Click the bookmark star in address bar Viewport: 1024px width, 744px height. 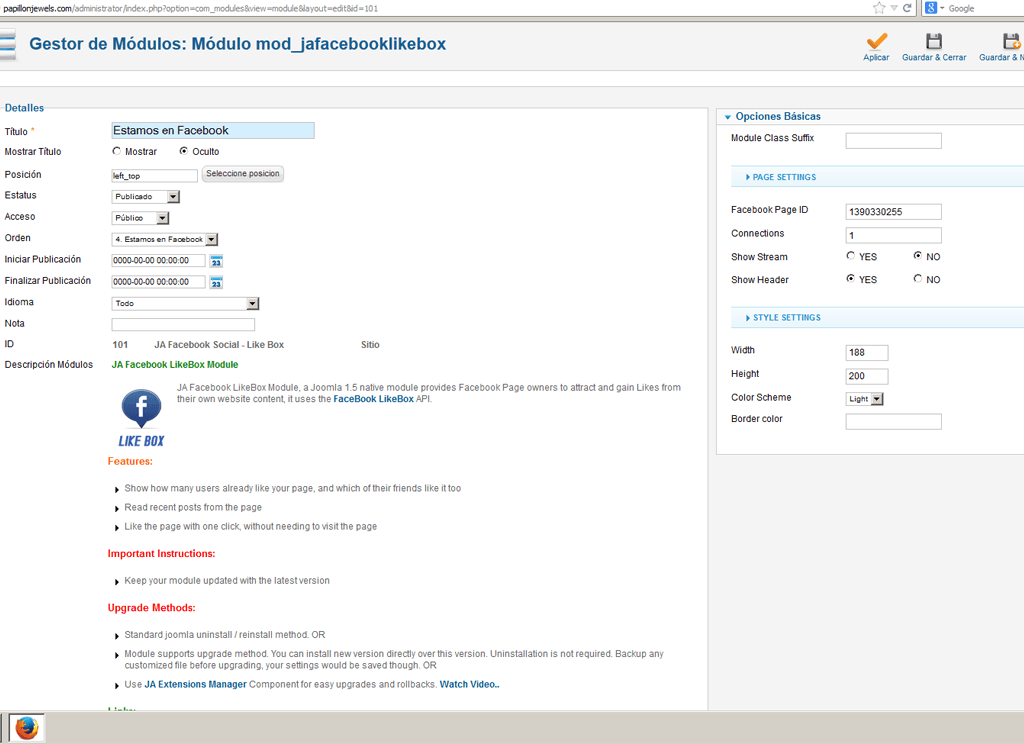tap(879, 8)
